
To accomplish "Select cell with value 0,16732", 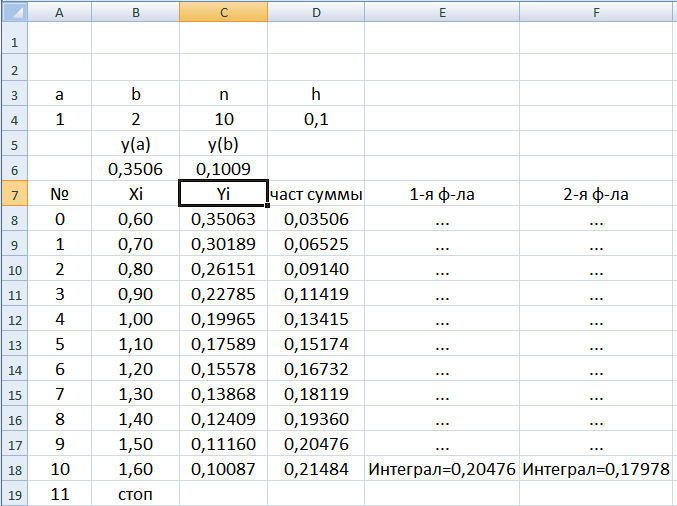I will [x=316, y=369].
